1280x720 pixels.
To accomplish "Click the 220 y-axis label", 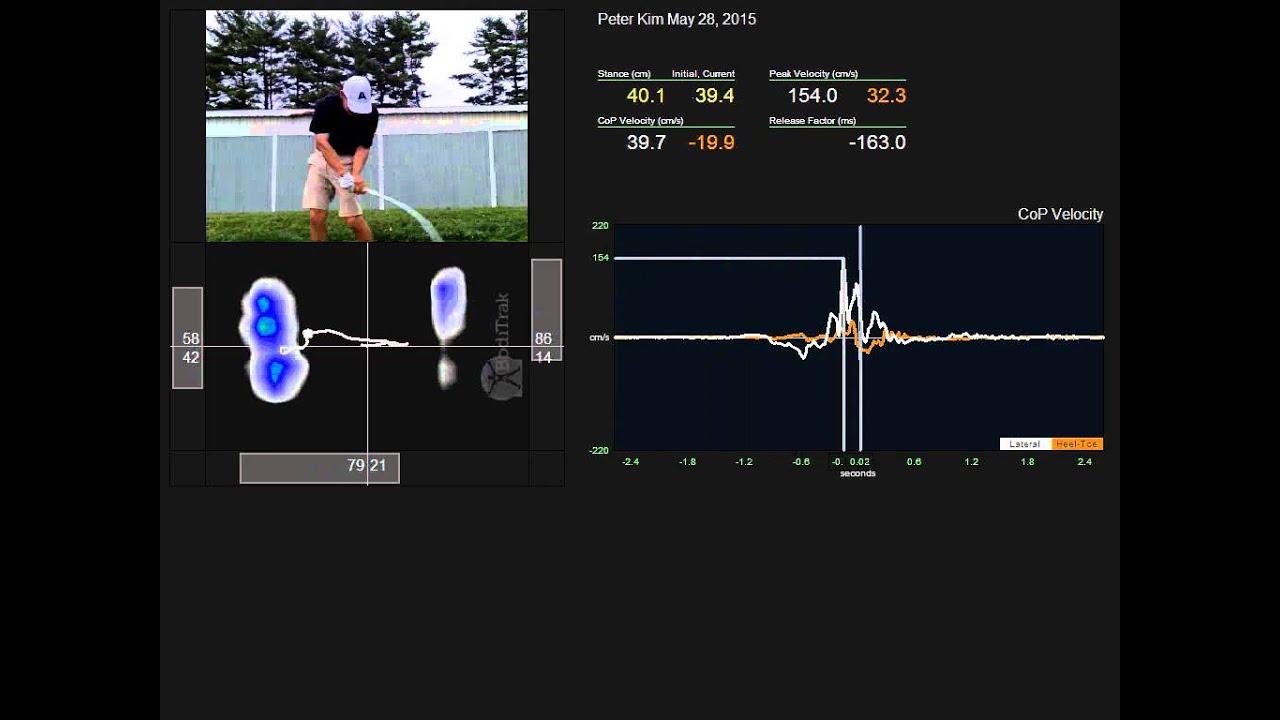I will 600,226.
